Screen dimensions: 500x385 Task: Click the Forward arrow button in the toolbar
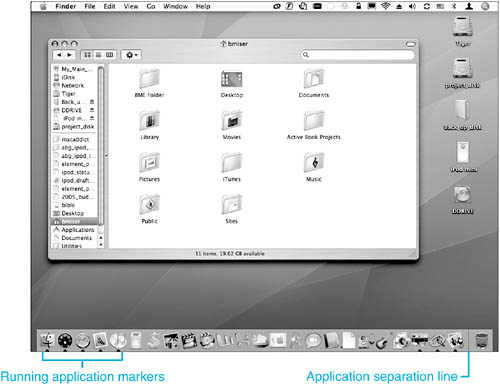pyautogui.click(x=70, y=55)
